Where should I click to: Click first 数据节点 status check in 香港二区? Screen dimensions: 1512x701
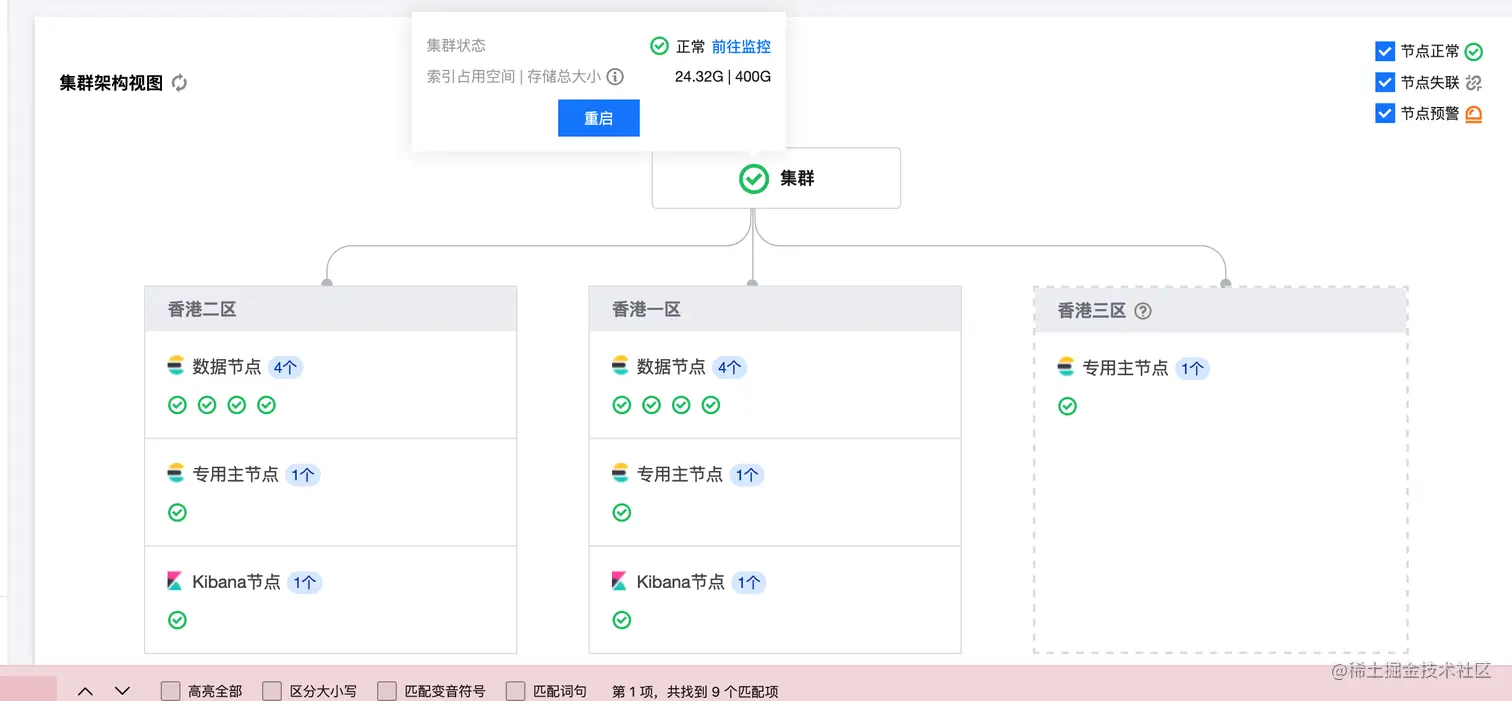(x=177, y=405)
